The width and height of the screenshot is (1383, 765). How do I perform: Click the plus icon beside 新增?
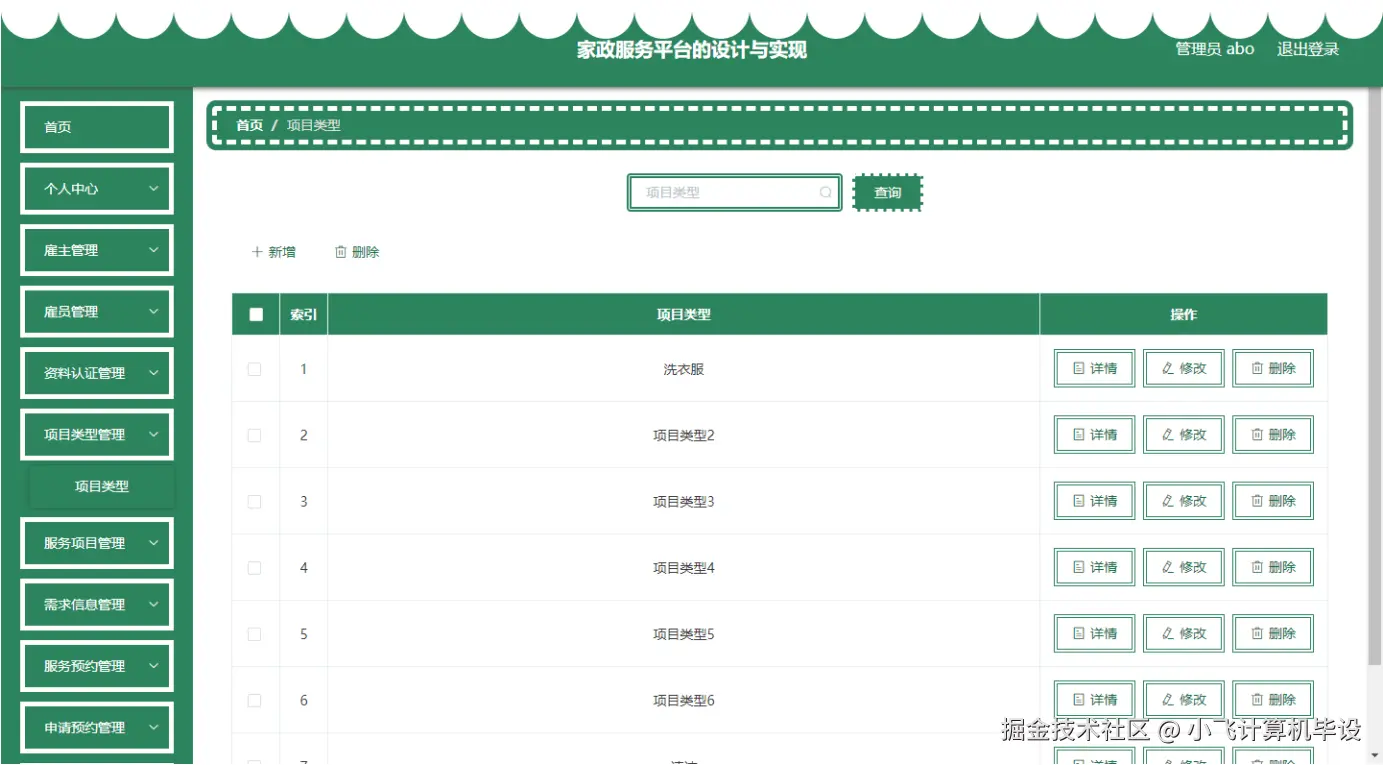(x=257, y=251)
